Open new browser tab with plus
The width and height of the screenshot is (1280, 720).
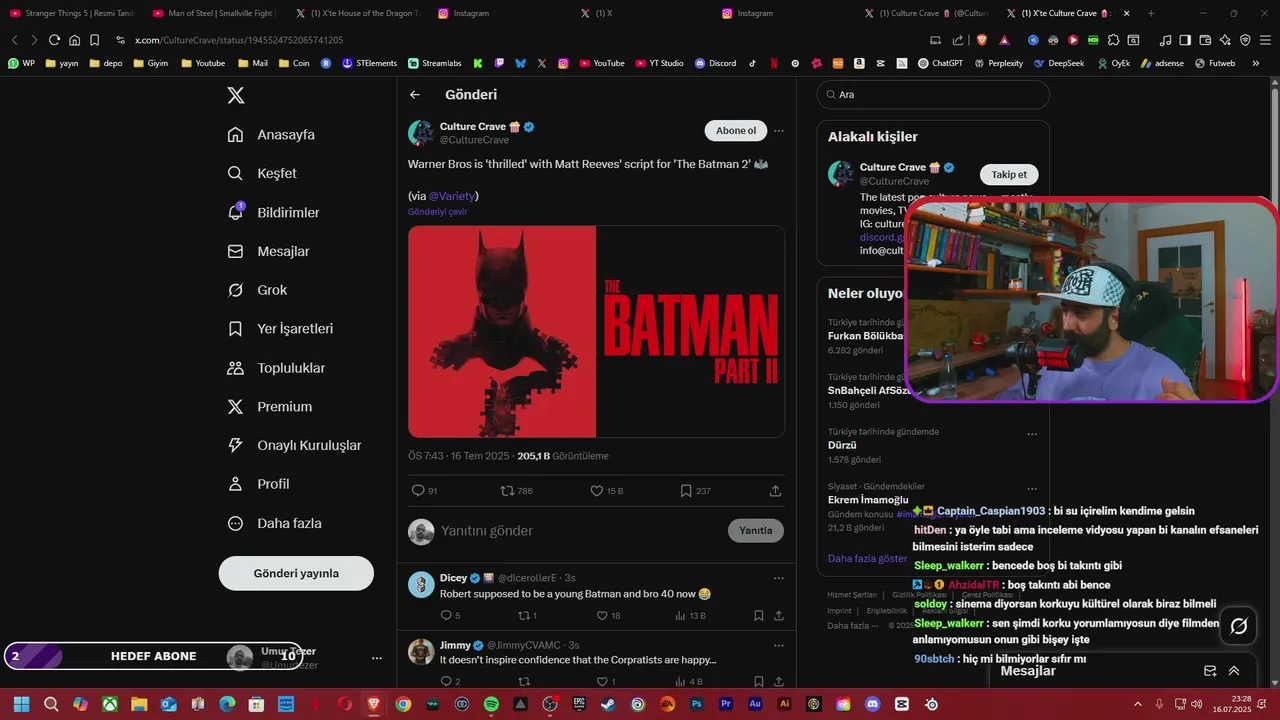1151,13
